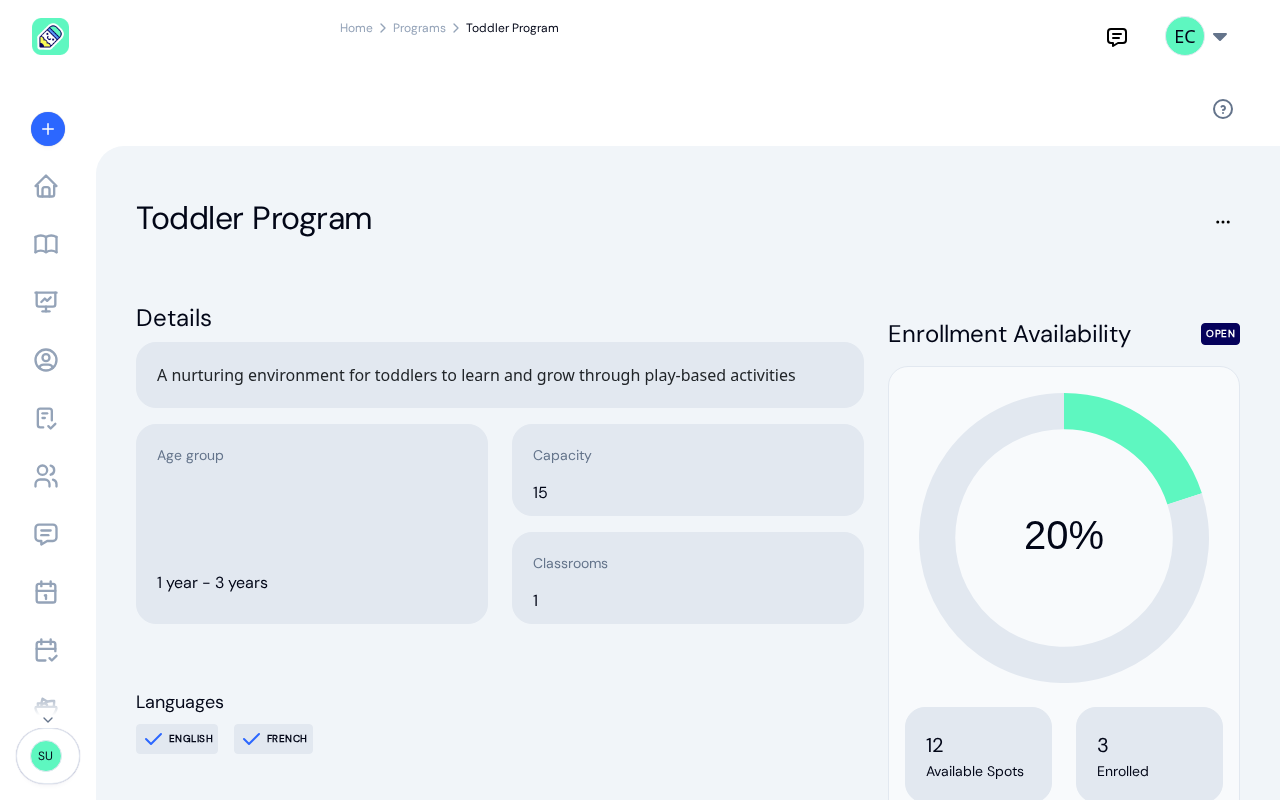Open the Home icon in sidebar
Viewport: 1280px width, 800px height.
pyautogui.click(x=46, y=186)
